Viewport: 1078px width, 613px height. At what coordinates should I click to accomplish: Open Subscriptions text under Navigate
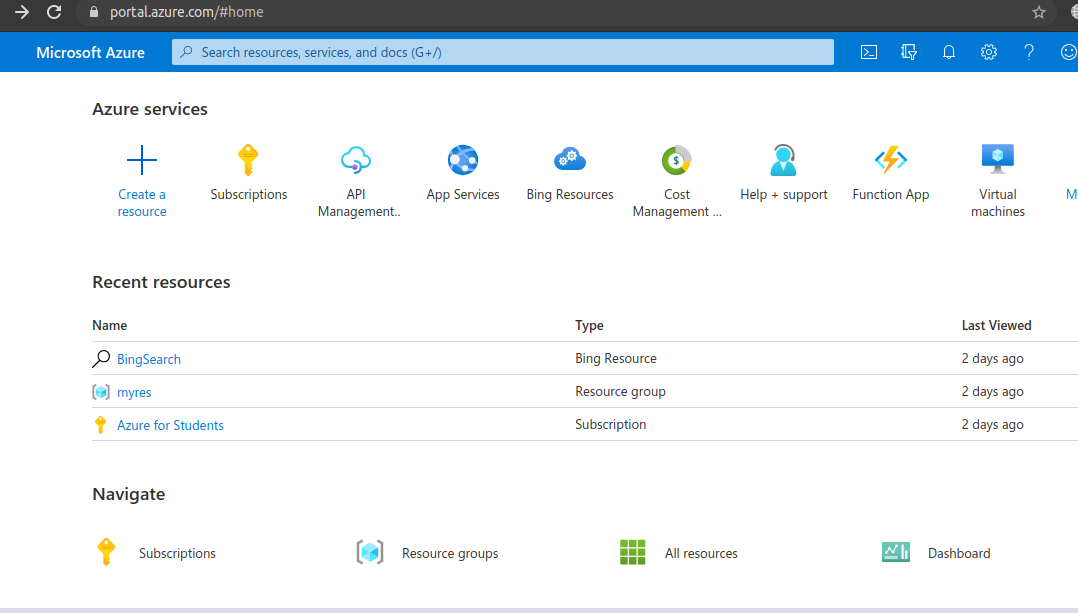click(177, 553)
